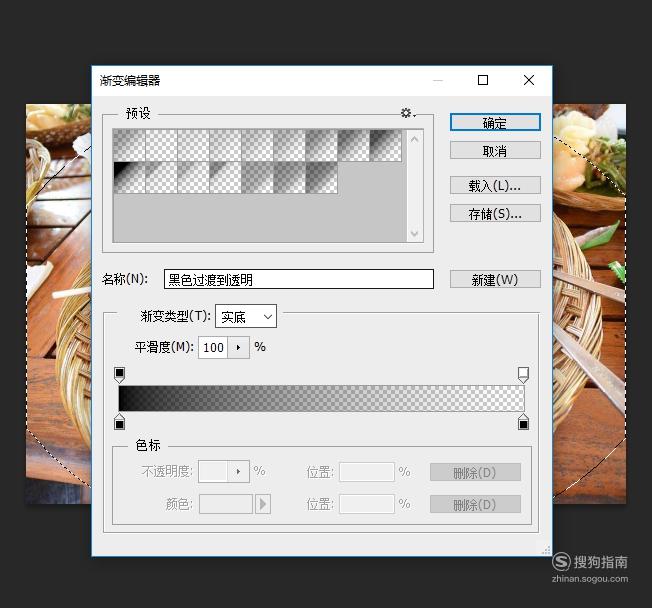652x608 pixels.
Task: Click the 取消 button
Action: click(x=495, y=151)
